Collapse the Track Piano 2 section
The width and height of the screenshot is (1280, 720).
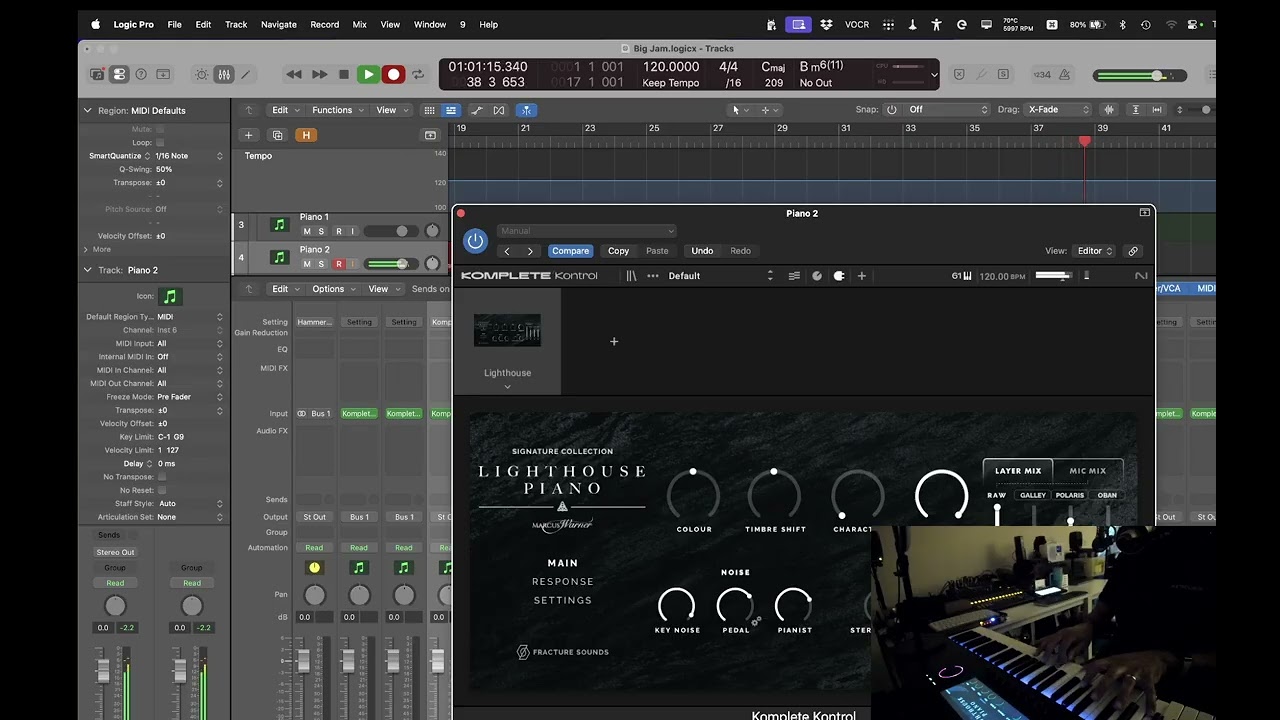pyautogui.click(x=87, y=270)
